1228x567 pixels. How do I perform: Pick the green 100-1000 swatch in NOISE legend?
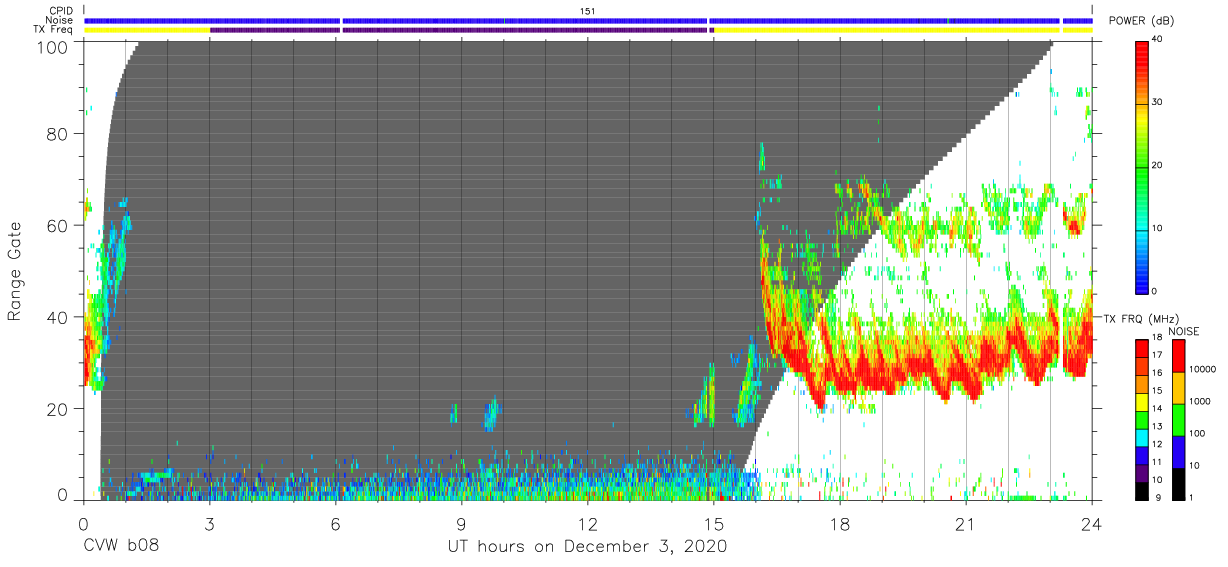pos(1178,420)
